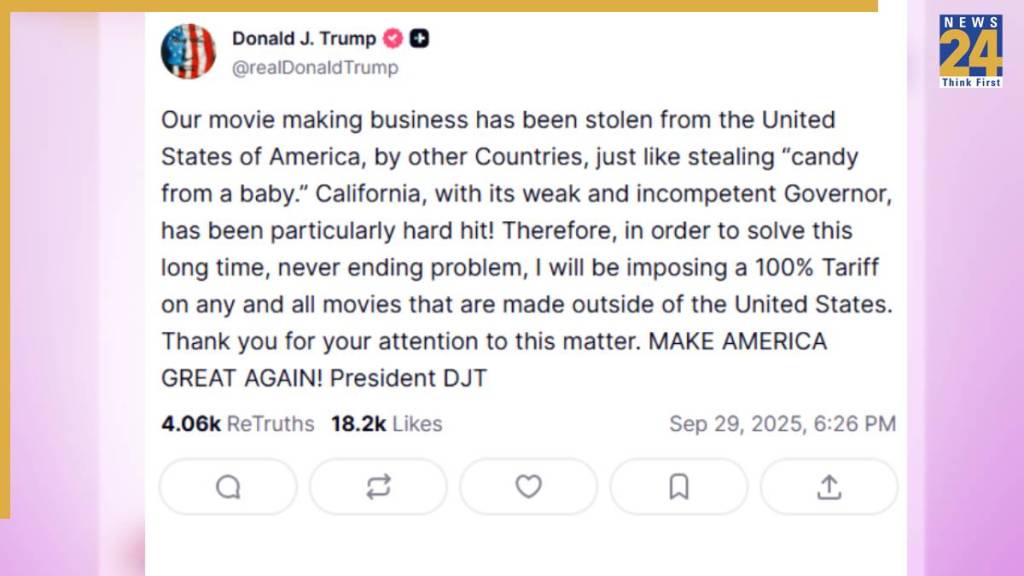1024x576 pixels.
Task: ReTruth the post using the repost icon
Action: pos(378,487)
